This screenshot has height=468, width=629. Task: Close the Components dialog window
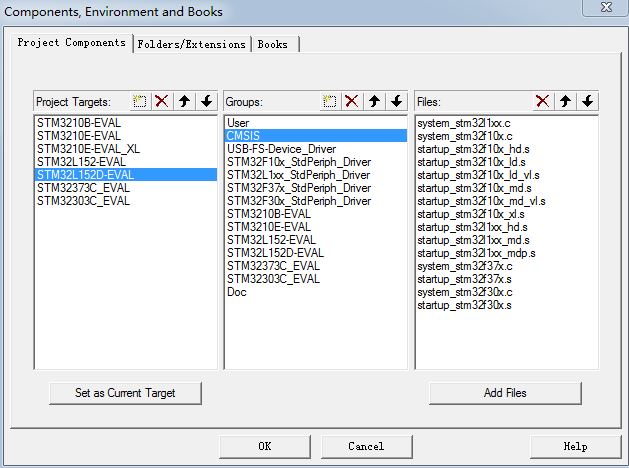pos(605,7)
